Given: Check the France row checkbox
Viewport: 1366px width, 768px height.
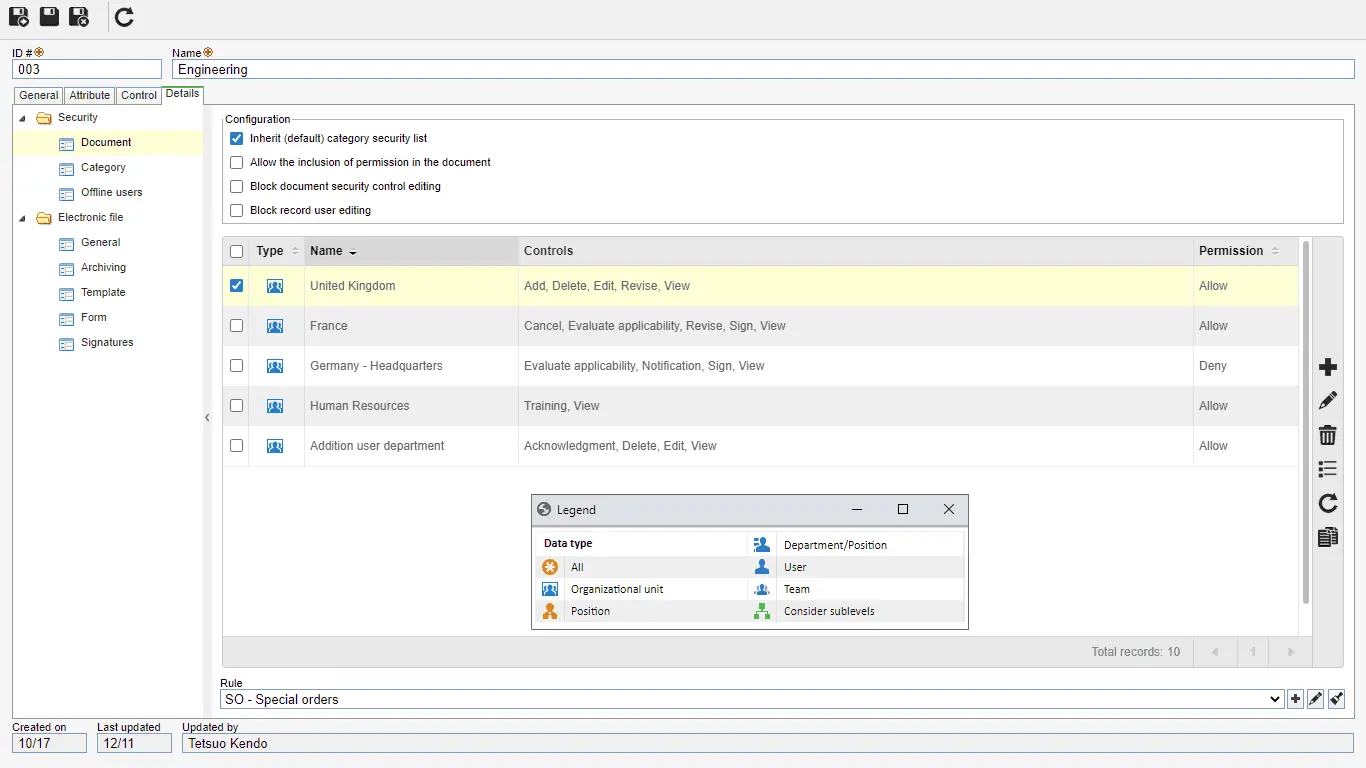Looking at the screenshot, I should click(237, 326).
